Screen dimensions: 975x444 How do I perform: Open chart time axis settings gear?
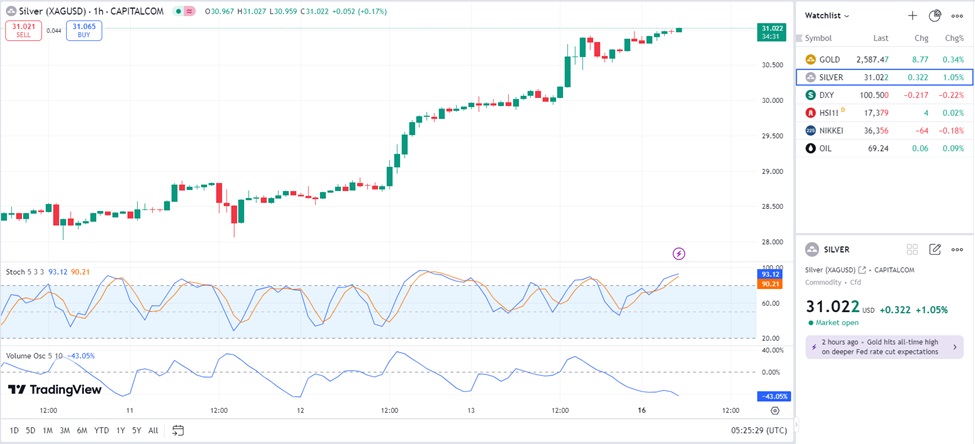775,410
